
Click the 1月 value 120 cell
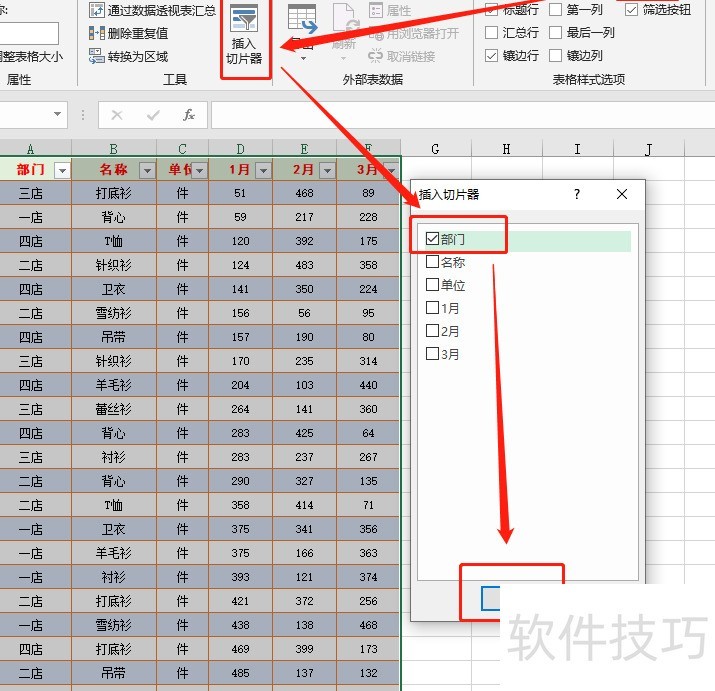[x=240, y=241]
